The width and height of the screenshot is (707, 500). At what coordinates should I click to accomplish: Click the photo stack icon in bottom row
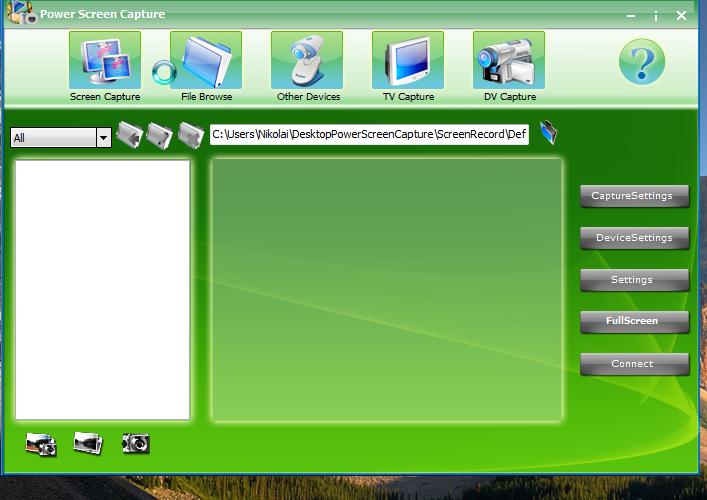pyautogui.click(x=88, y=443)
